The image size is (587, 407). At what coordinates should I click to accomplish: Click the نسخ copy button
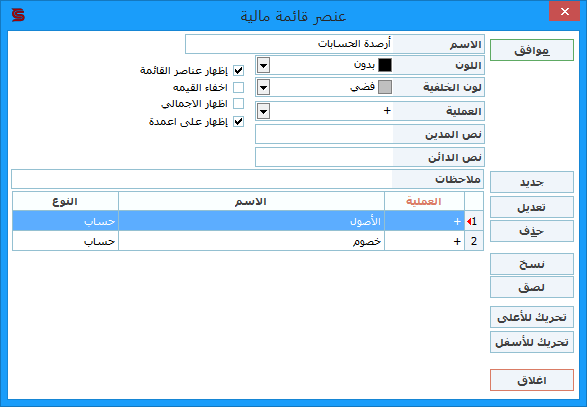[532, 264]
